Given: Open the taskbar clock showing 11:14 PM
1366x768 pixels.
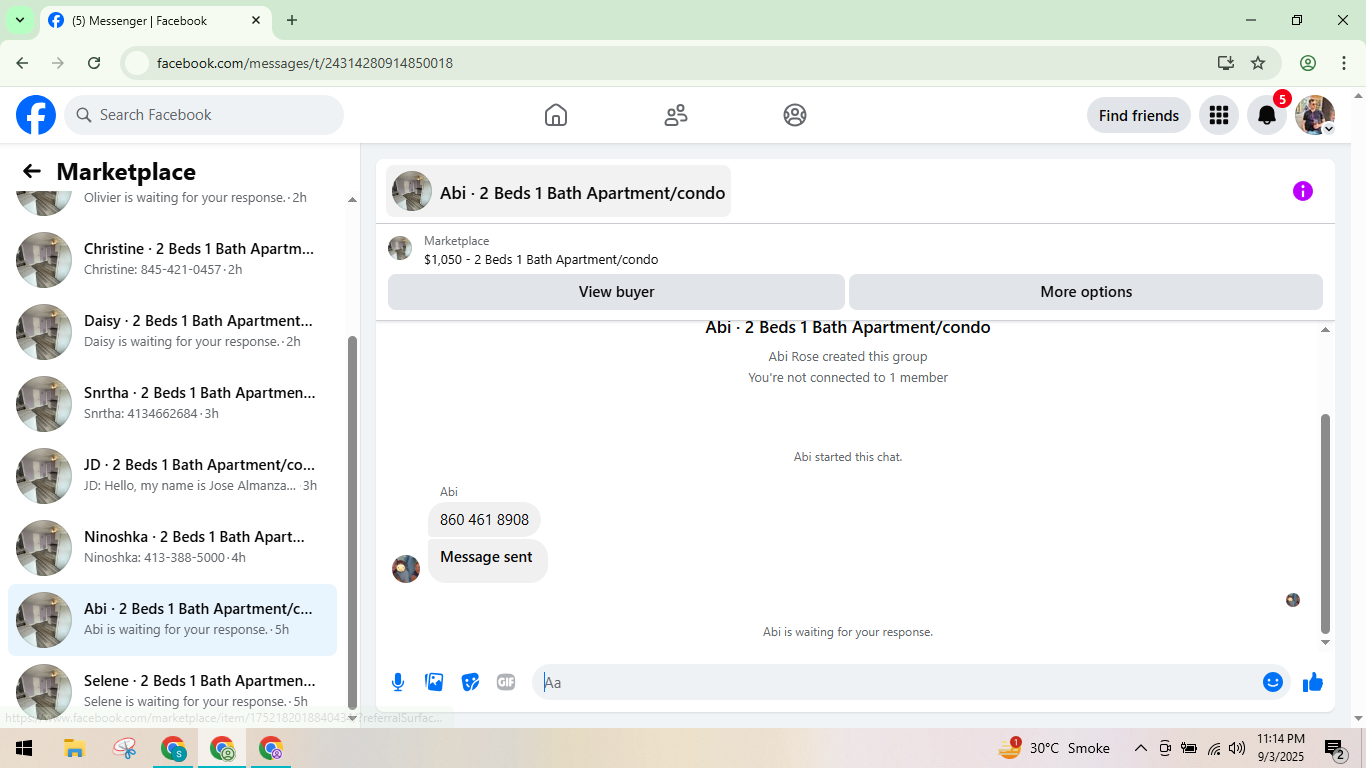Looking at the screenshot, I should [x=1281, y=748].
